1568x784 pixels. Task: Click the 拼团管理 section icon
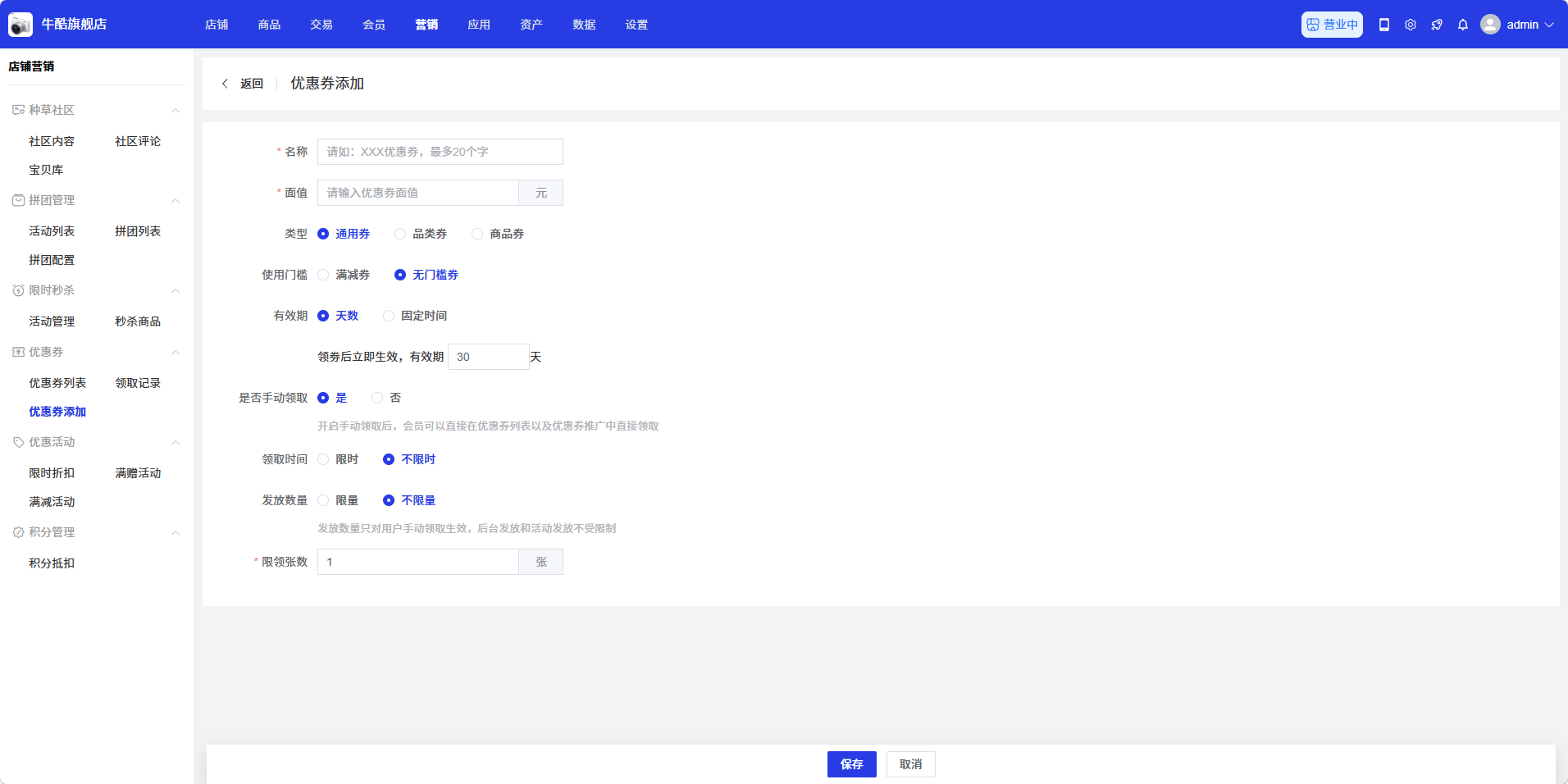[18, 200]
